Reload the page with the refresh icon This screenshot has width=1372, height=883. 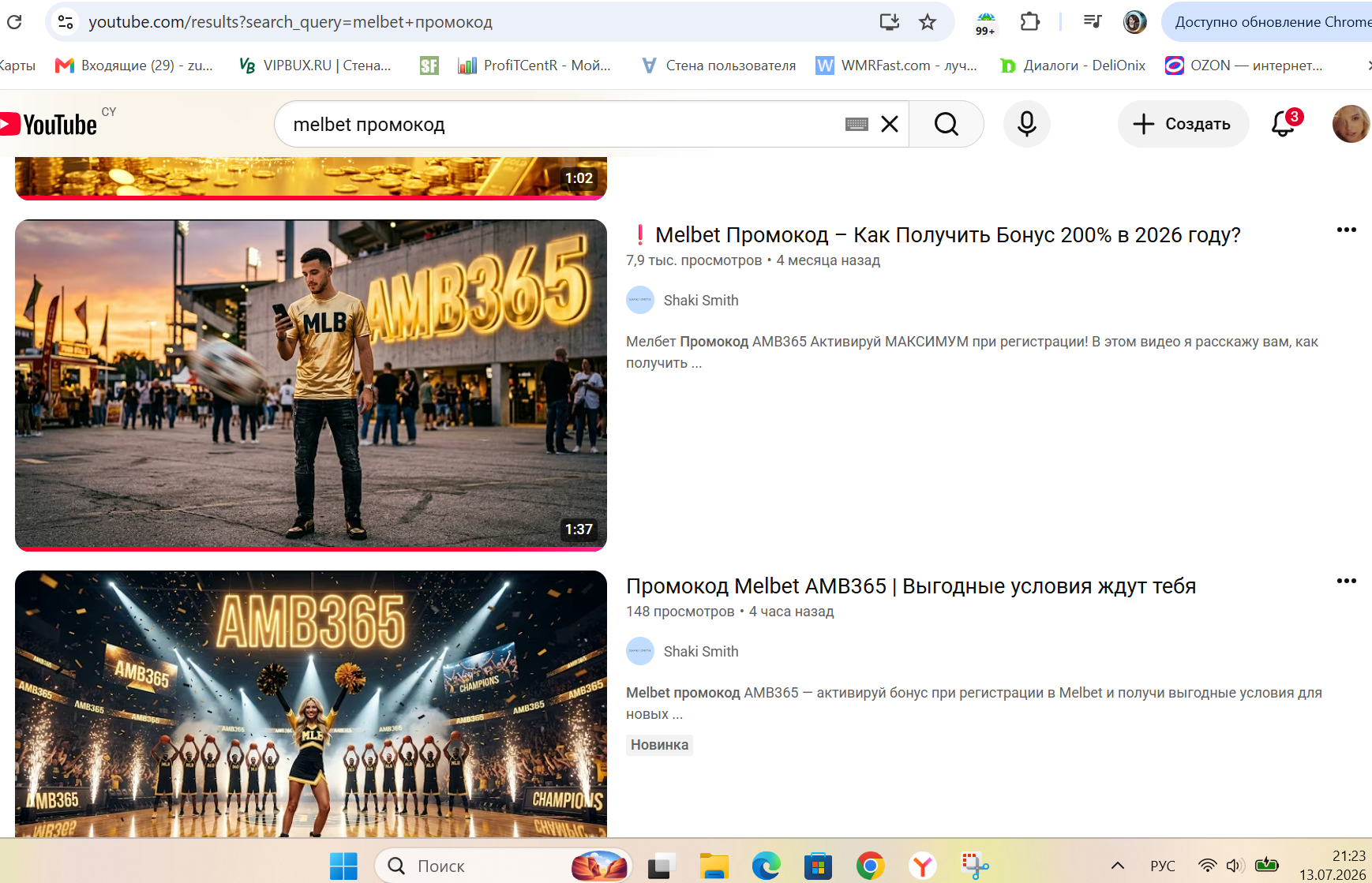pyautogui.click(x=14, y=22)
